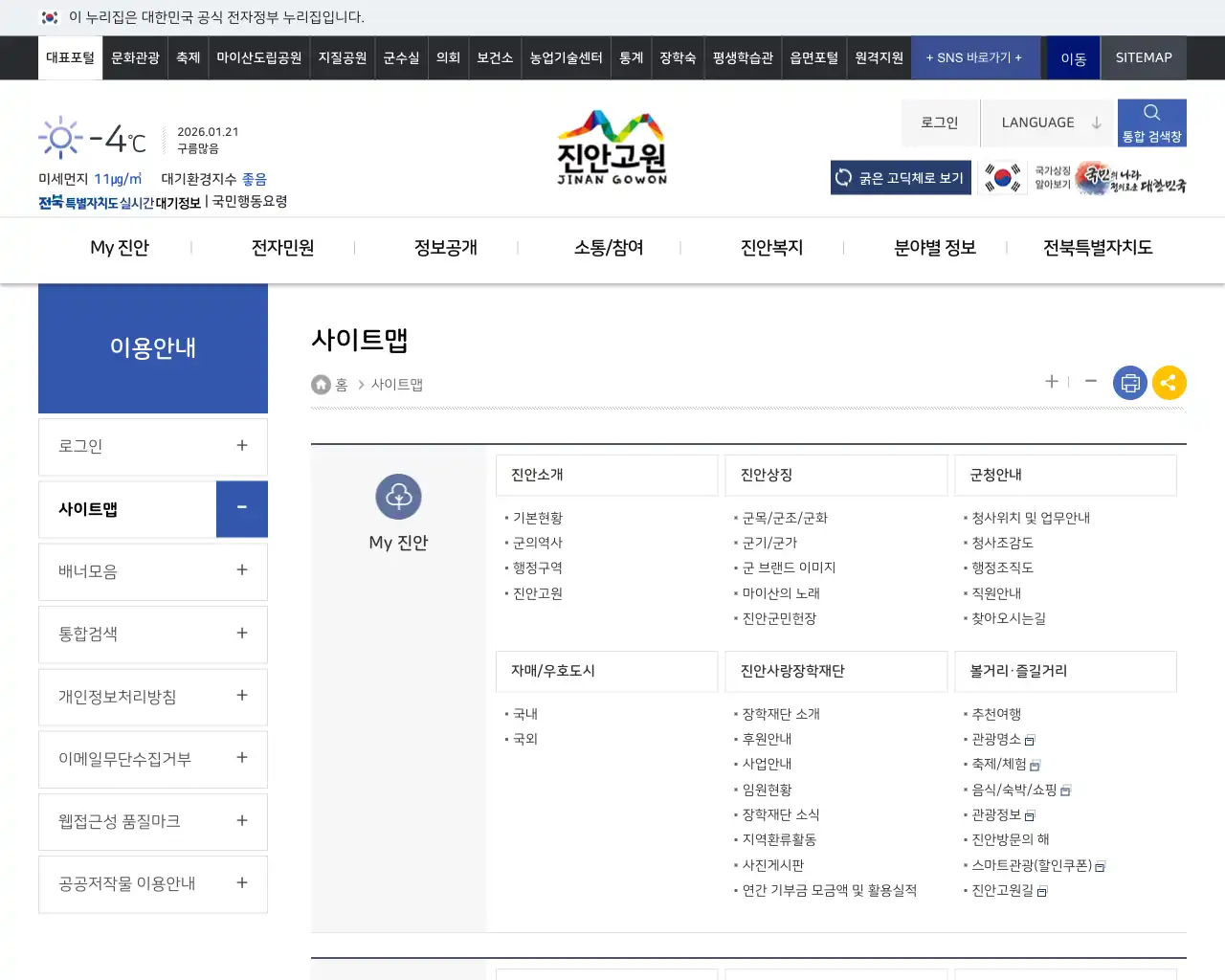Click the 로그인 button near the top right
The height and width of the screenshot is (980, 1225).
940,122
